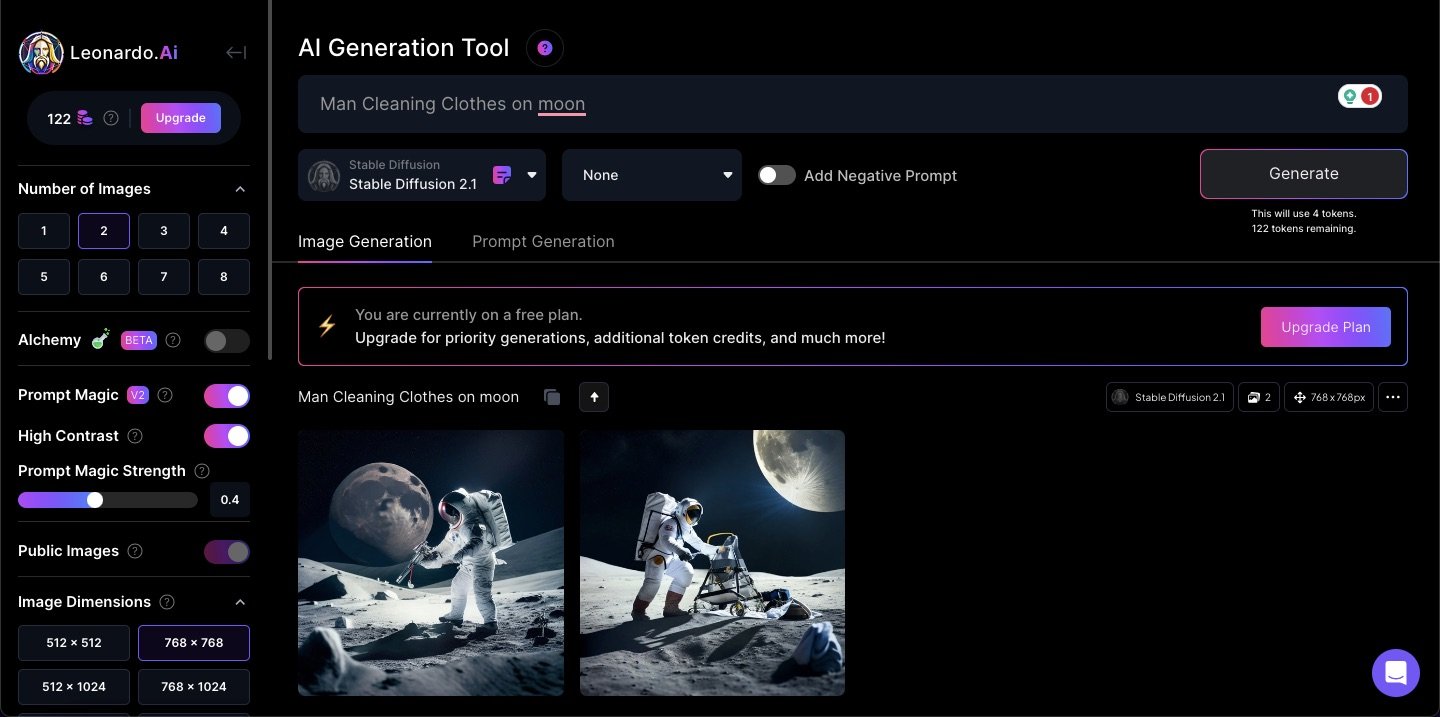Click the Stable Diffusion model thumbnail icon

[x=324, y=176]
